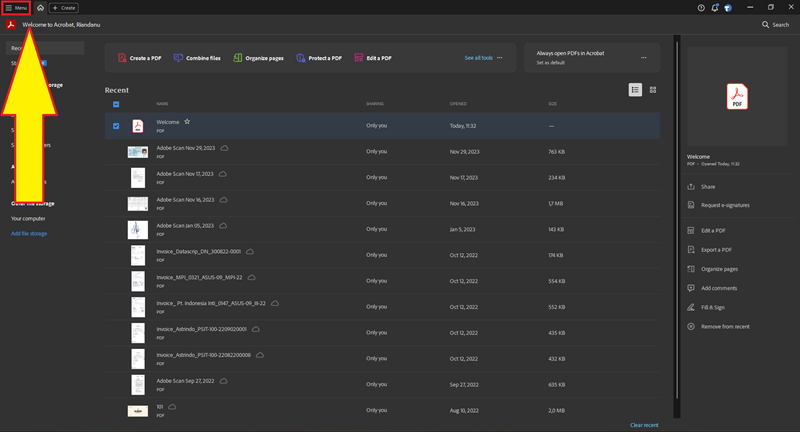Select file Invoice_Astrindo_PSIT-100-2209020001
The height and width of the screenshot is (432, 800).
(x=202, y=329)
